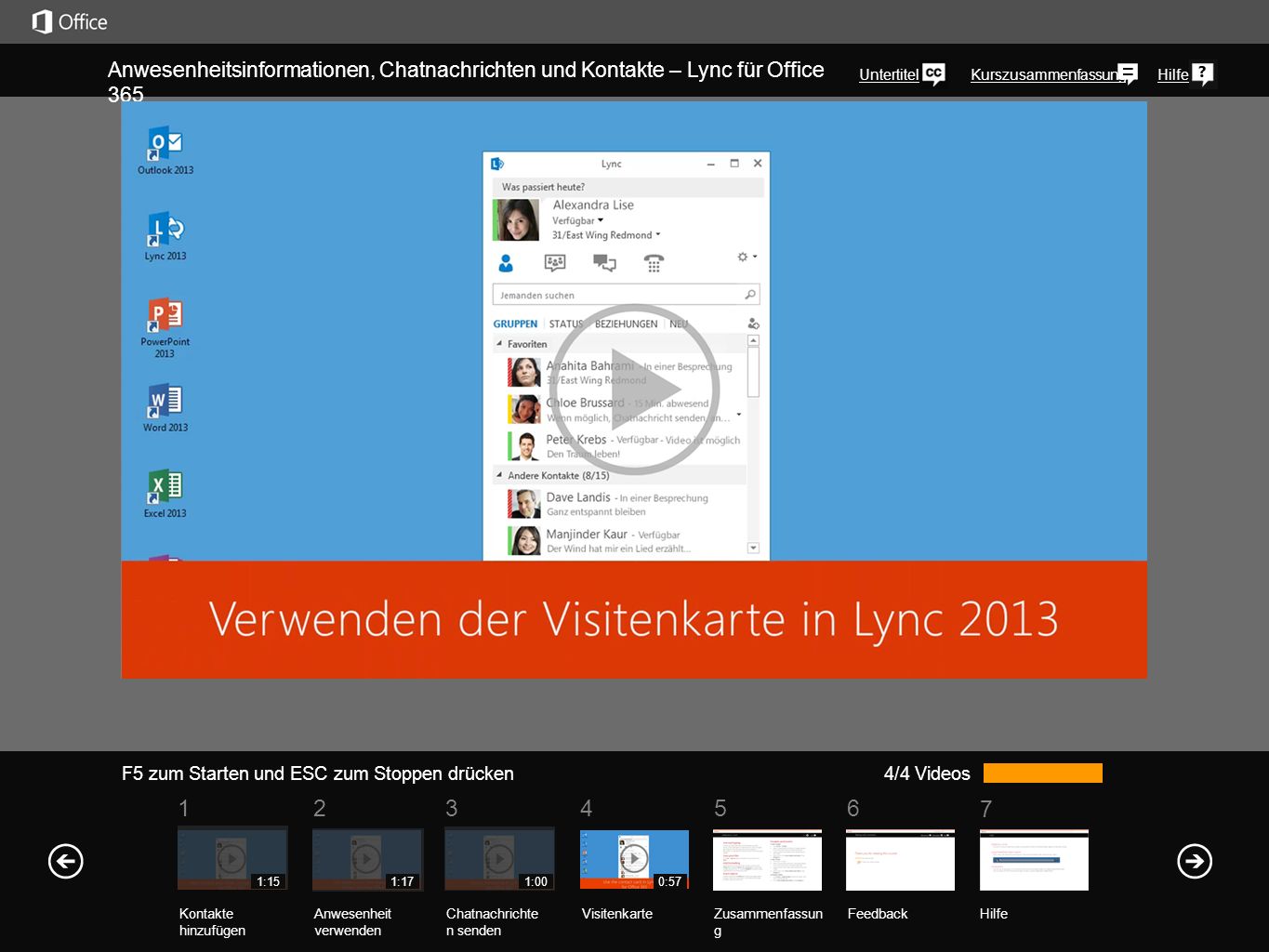Screen dimensions: 1269x952
Task: Click the Jemanden suchen search field
Action: [626, 295]
